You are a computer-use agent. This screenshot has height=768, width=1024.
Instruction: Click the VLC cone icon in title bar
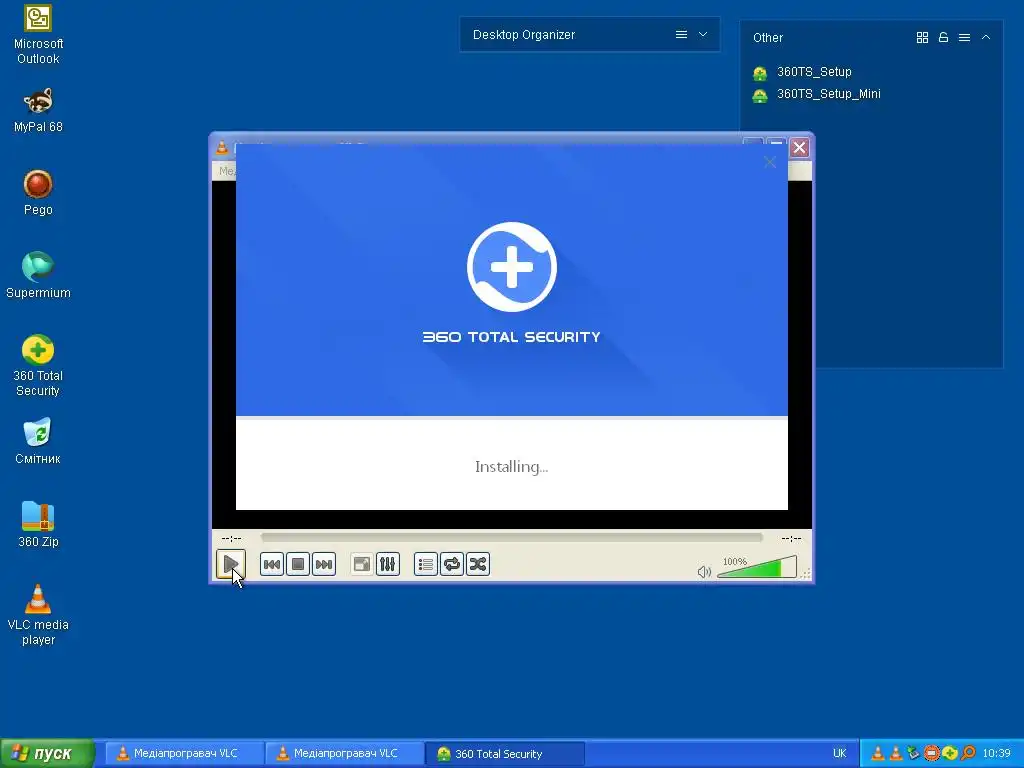click(x=222, y=148)
